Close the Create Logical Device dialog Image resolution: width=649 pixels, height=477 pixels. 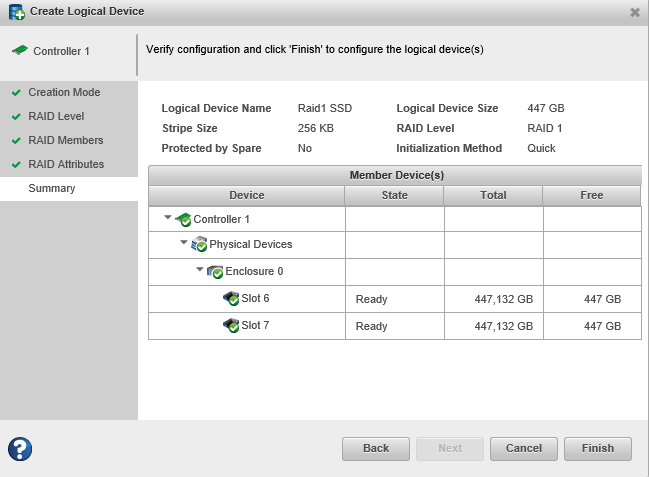(634, 12)
